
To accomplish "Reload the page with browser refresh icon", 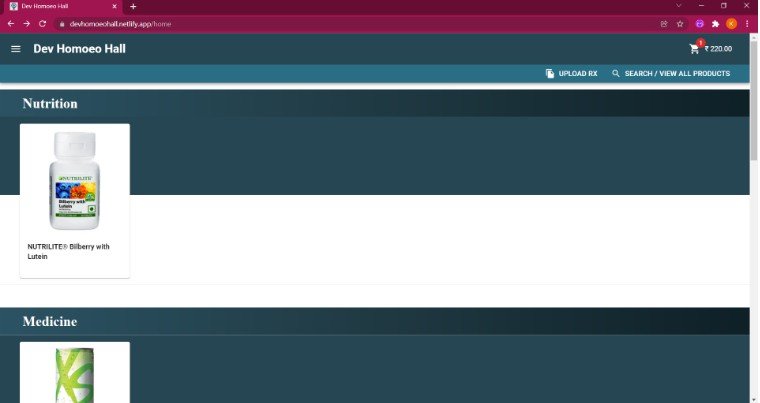I will click(x=42, y=24).
